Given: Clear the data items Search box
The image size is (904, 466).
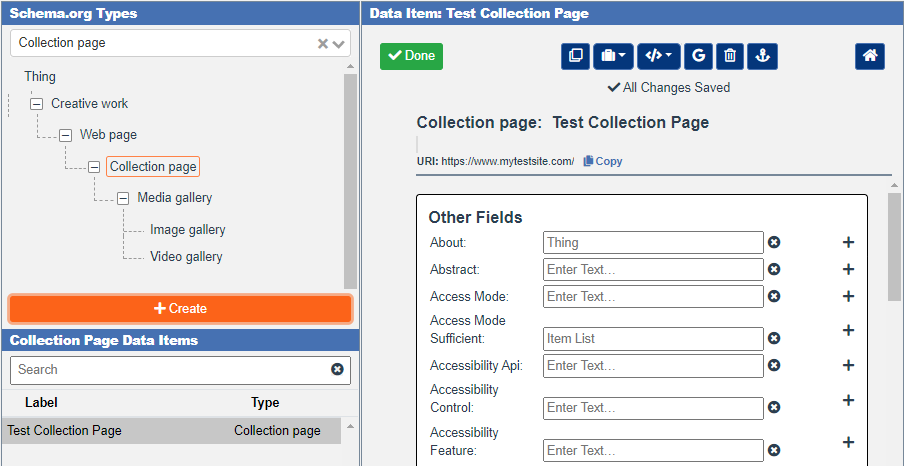Looking at the screenshot, I should (x=337, y=370).
